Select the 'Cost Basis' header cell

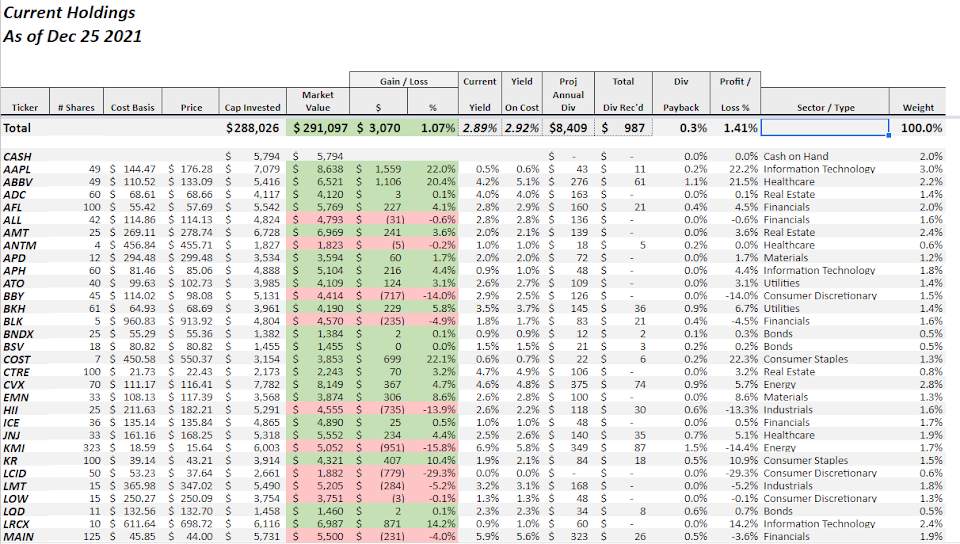pyautogui.click(x=132, y=107)
